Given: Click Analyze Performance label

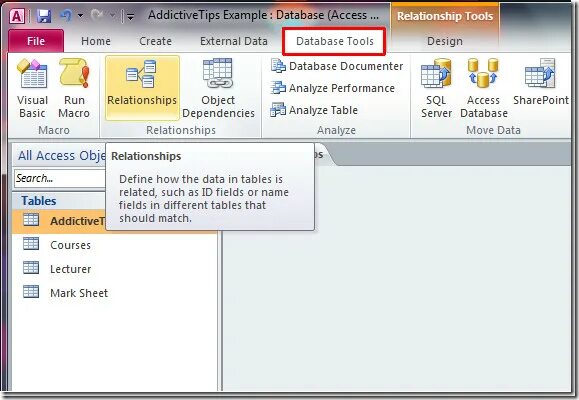Looking at the screenshot, I should click(342, 88).
